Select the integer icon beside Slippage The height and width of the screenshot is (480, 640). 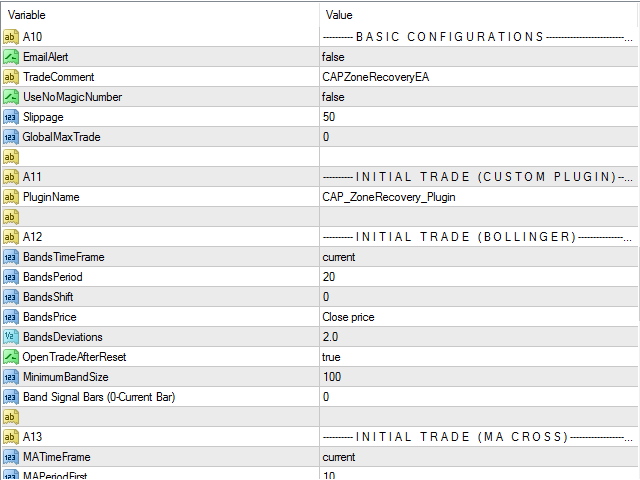point(11,117)
